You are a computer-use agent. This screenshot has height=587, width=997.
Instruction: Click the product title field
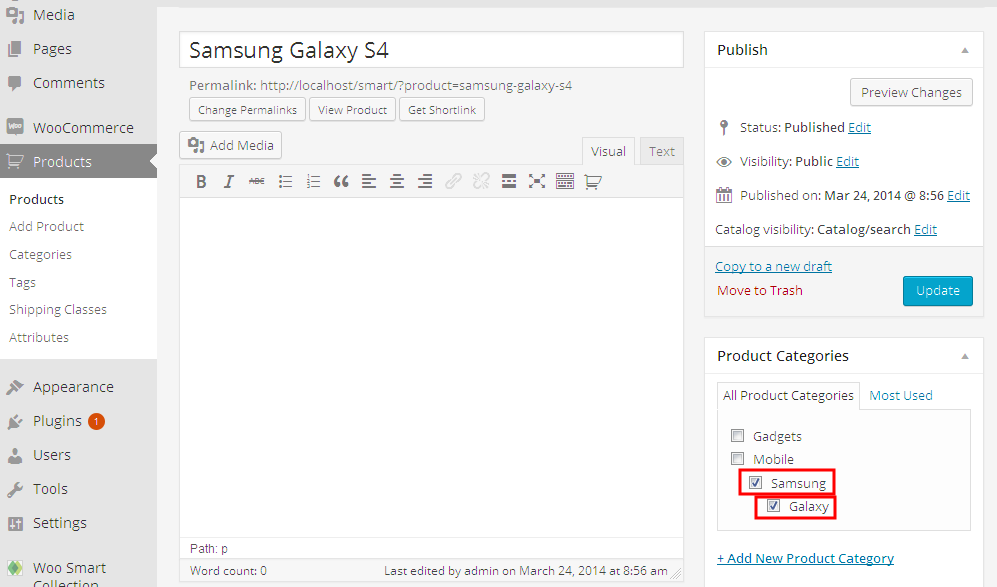click(x=431, y=50)
